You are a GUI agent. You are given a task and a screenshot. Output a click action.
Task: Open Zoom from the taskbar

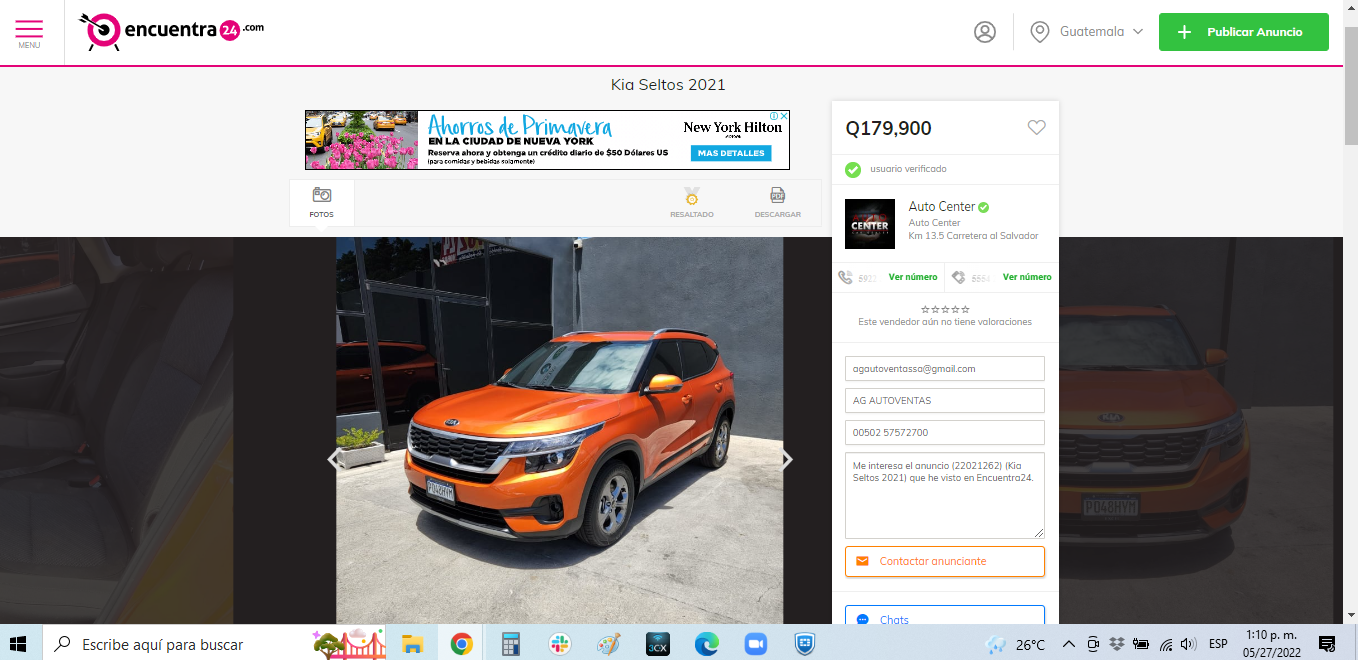coord(755,644)
